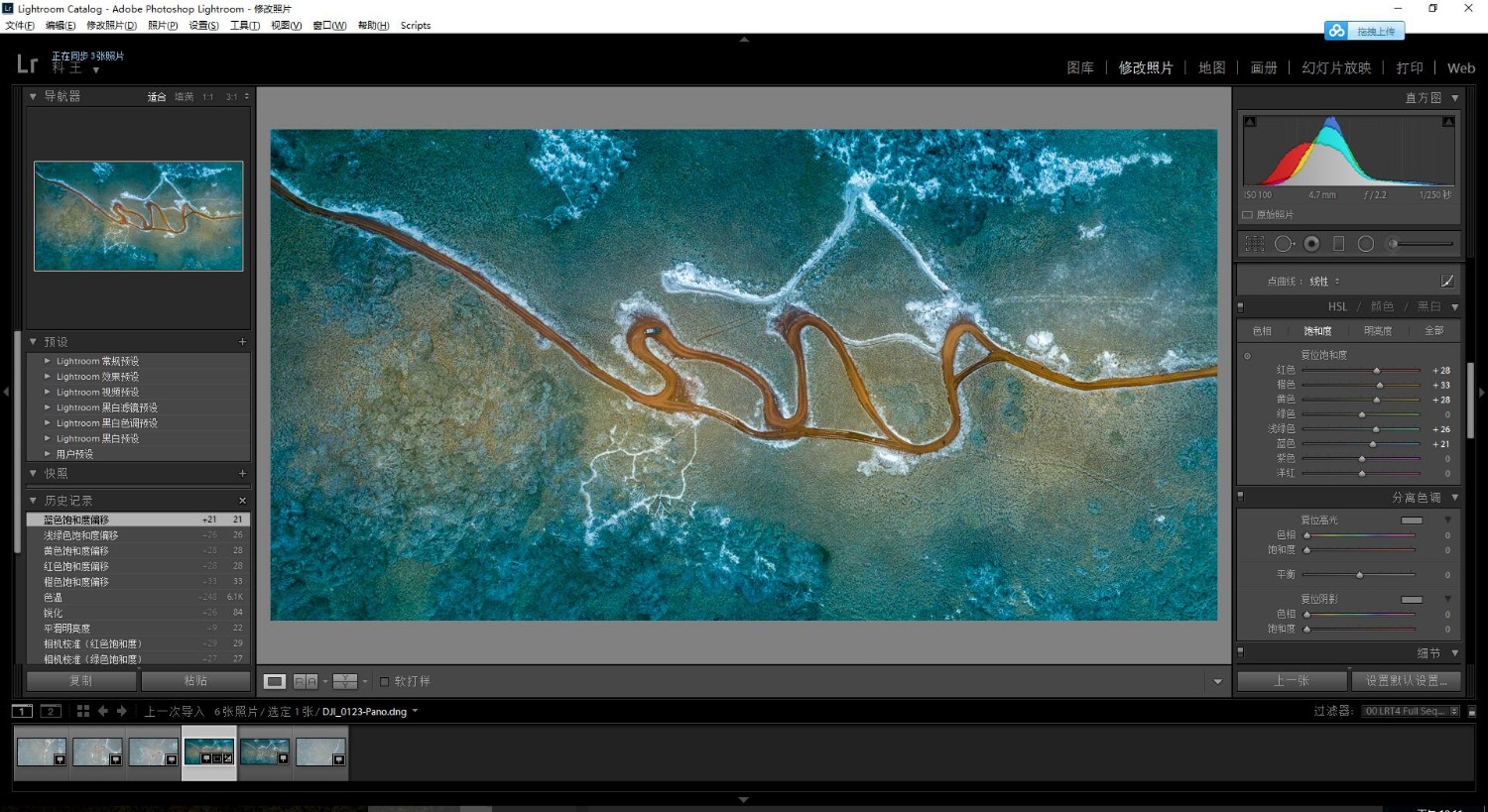This screenshot has height=812, width=1488.
Task: Collapse the Navigator panel triangle
Action: point(33,96)
